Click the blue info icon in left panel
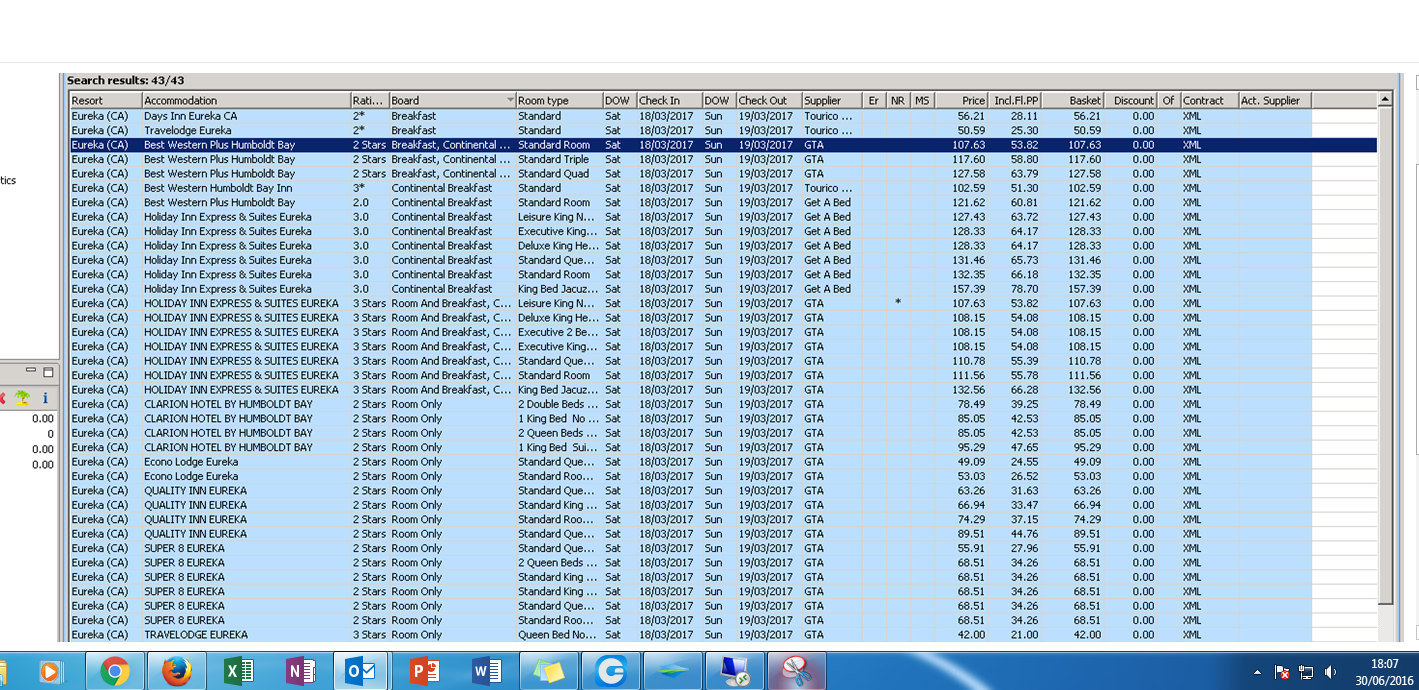Viewport: 1419px width, 690px height. pyautogui.click(x=44, y=398)
